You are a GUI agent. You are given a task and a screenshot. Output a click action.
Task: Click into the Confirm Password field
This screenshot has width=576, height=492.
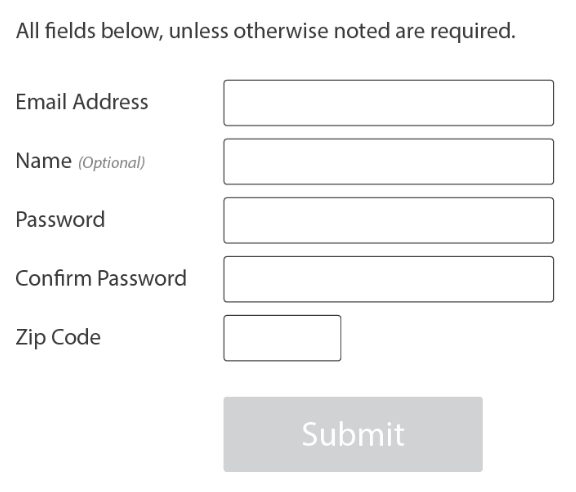coord(389,279)
